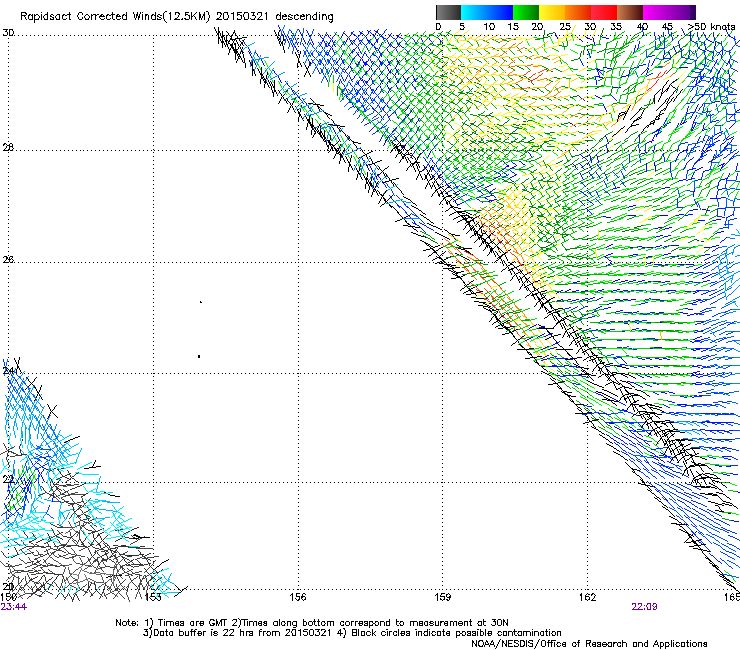Click the longitude label '156'
This screenshot has height=650, width=740.
click(x=298, y=597)
